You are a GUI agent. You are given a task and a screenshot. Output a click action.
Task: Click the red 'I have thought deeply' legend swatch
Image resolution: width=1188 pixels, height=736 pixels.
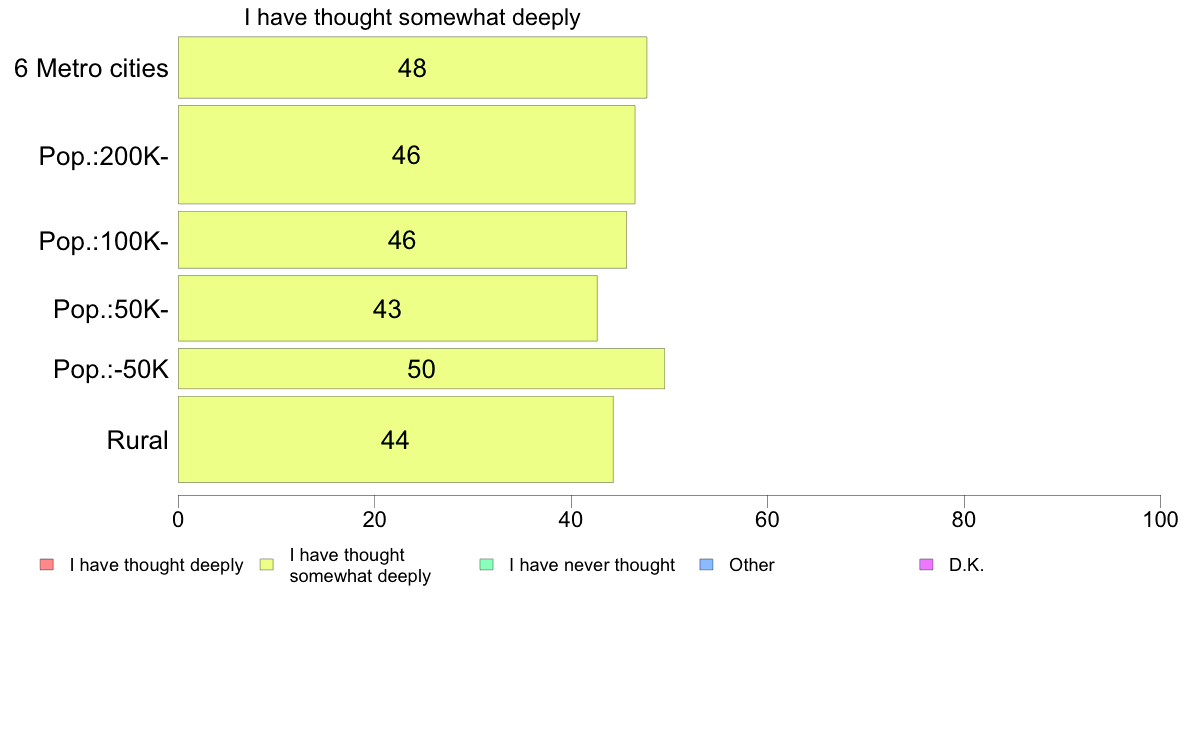point(47,565)
